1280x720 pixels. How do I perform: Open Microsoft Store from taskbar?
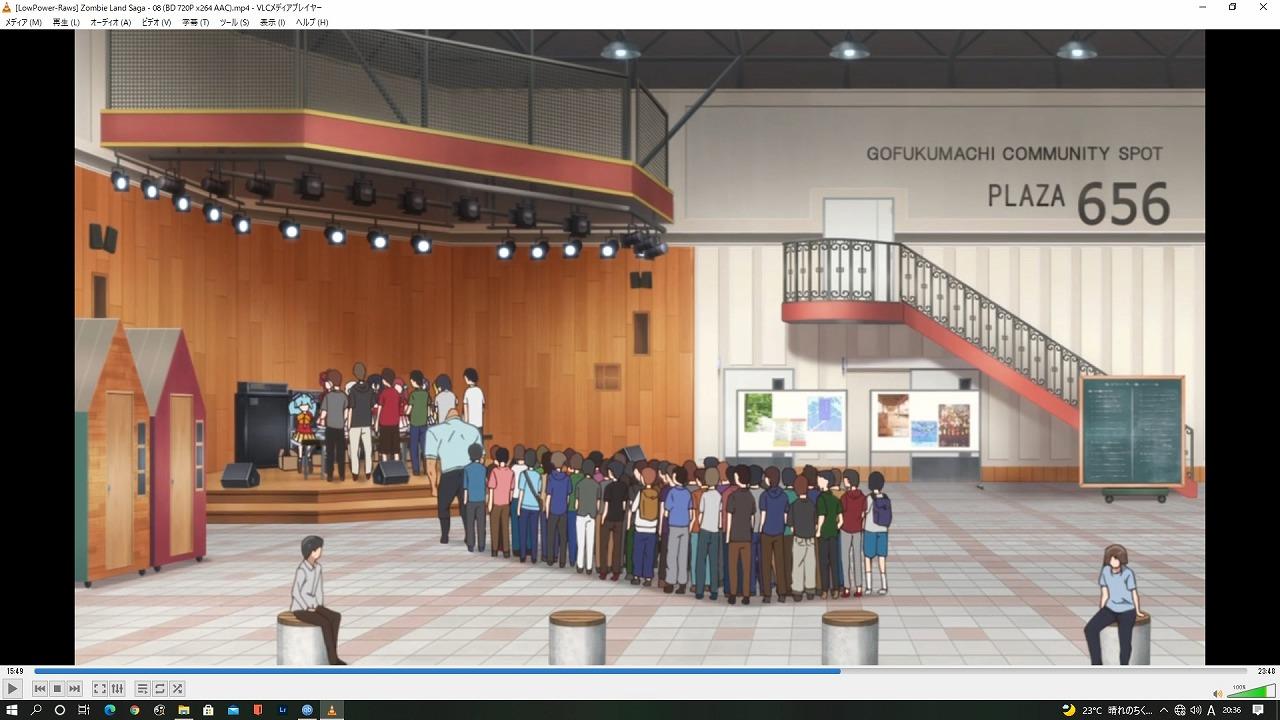(x=208, y=710)
